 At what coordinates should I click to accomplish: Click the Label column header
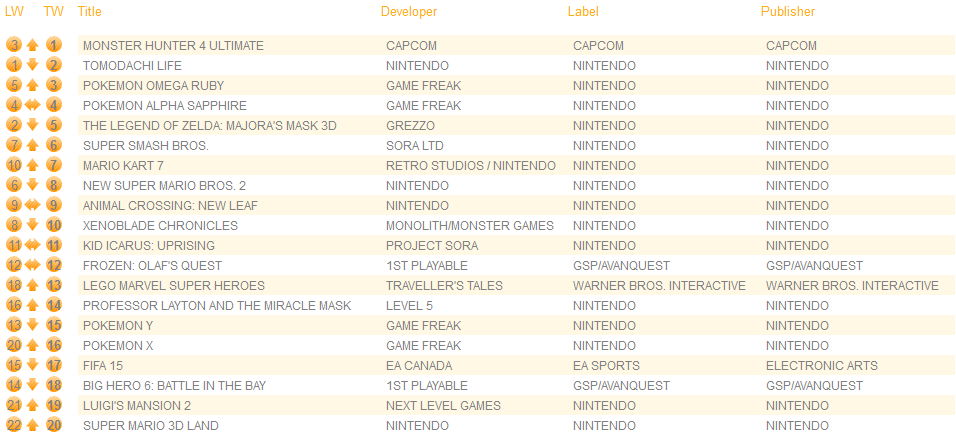(583, 12)
